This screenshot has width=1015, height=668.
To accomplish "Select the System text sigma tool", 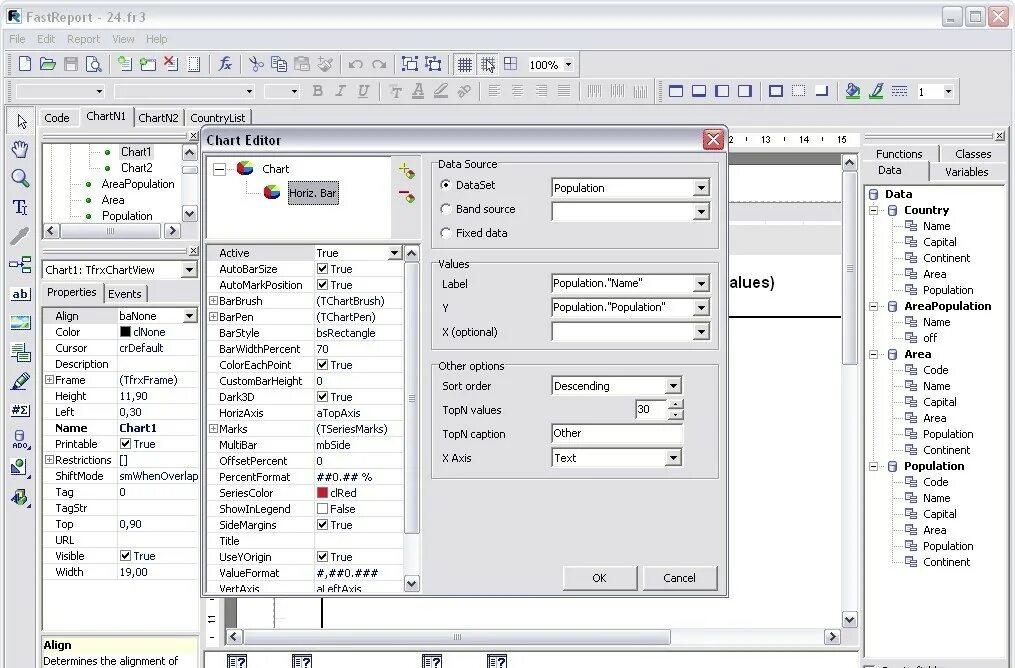I will pos(20,410).
